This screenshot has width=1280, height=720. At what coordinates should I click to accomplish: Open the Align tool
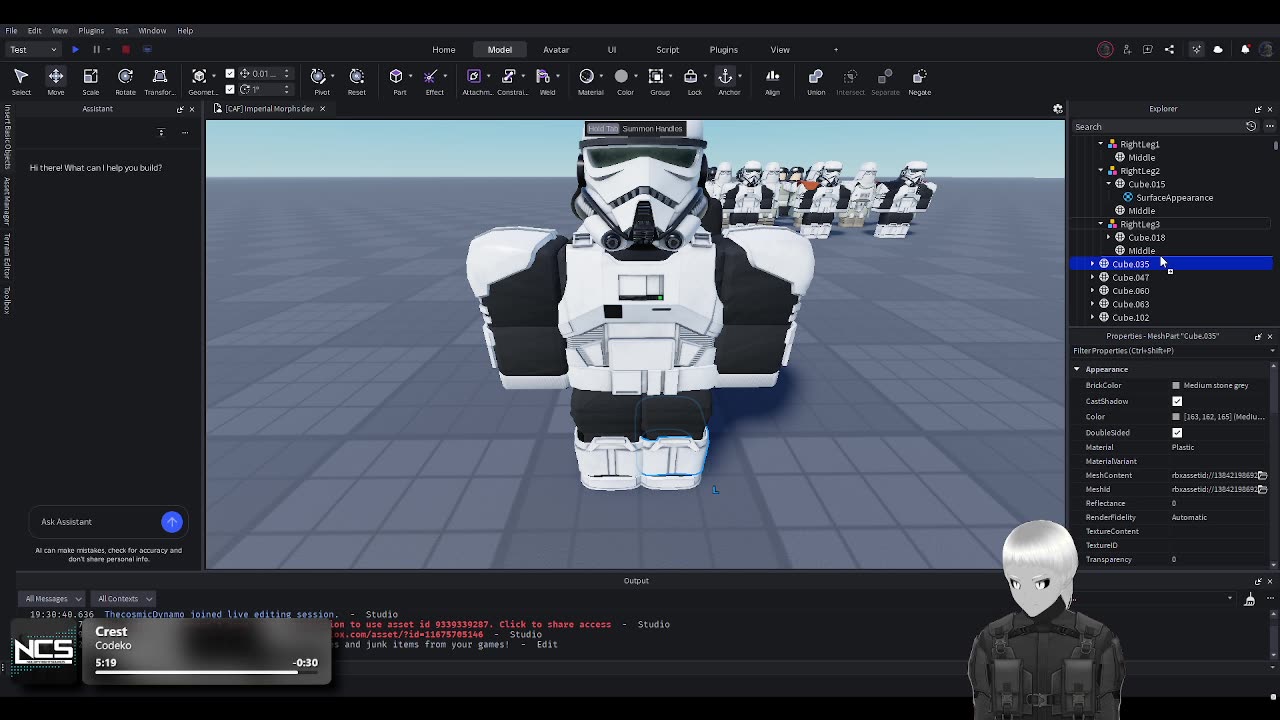pos(772,82)
